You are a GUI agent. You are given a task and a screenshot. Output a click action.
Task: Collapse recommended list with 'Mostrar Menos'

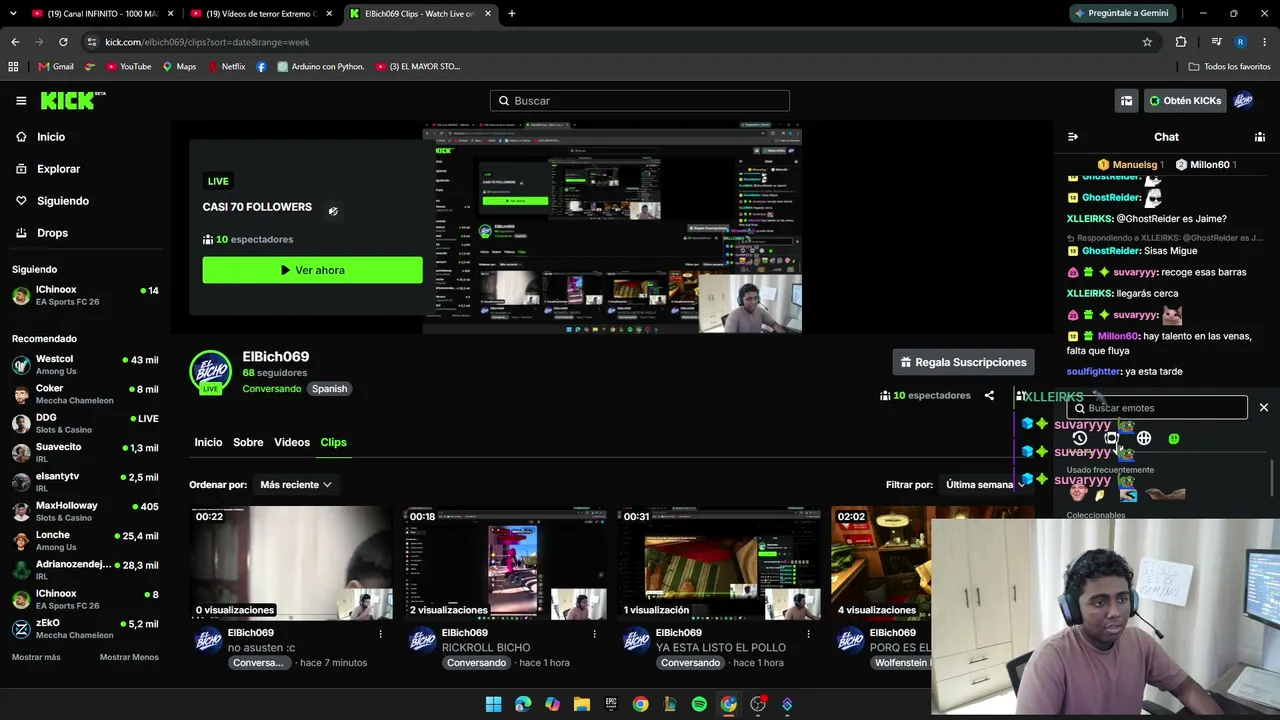(x=129, y=657)
